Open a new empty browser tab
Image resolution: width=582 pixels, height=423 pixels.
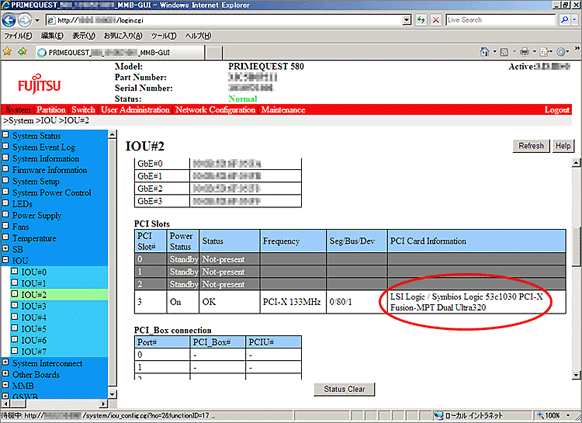[x=214, y=53]
